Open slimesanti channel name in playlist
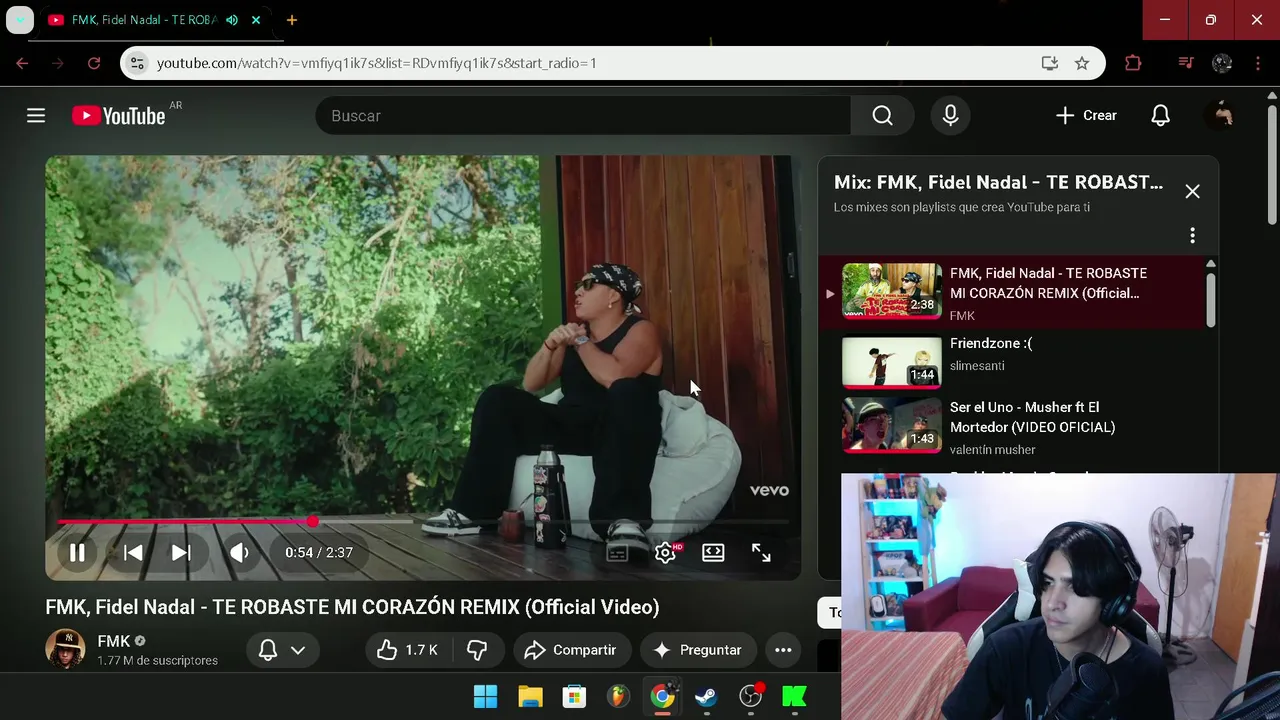Viewport: 1280px width, 720px height. (977, 366)
